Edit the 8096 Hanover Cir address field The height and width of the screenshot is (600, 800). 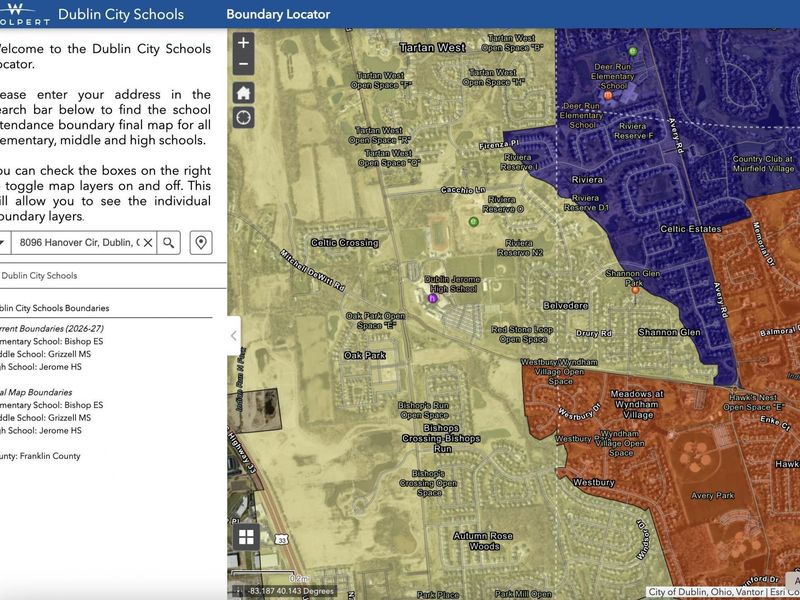pos(77,242)
